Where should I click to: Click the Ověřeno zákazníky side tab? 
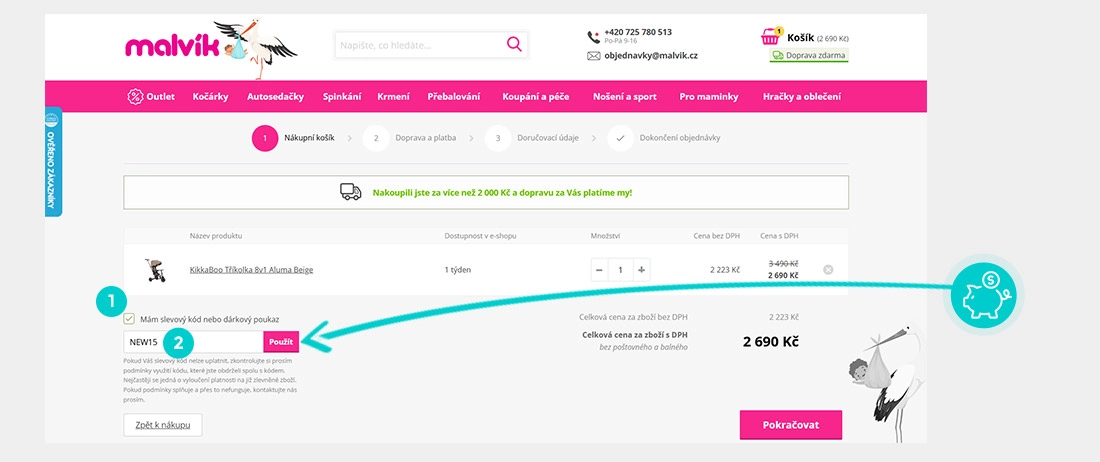click(x=53, y=161)
